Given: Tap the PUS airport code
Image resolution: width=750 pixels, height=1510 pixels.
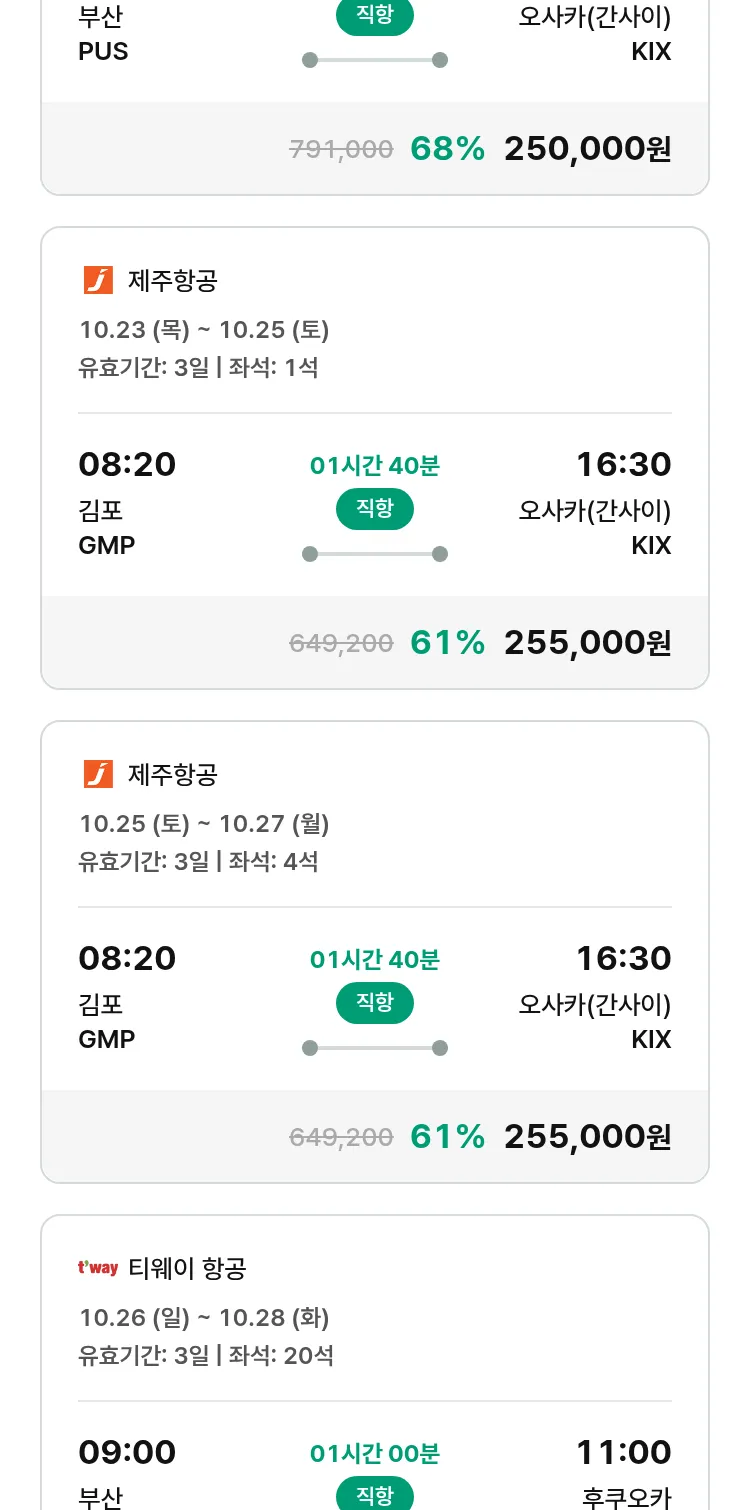Looking at the screenshot, I should point(103,52).
